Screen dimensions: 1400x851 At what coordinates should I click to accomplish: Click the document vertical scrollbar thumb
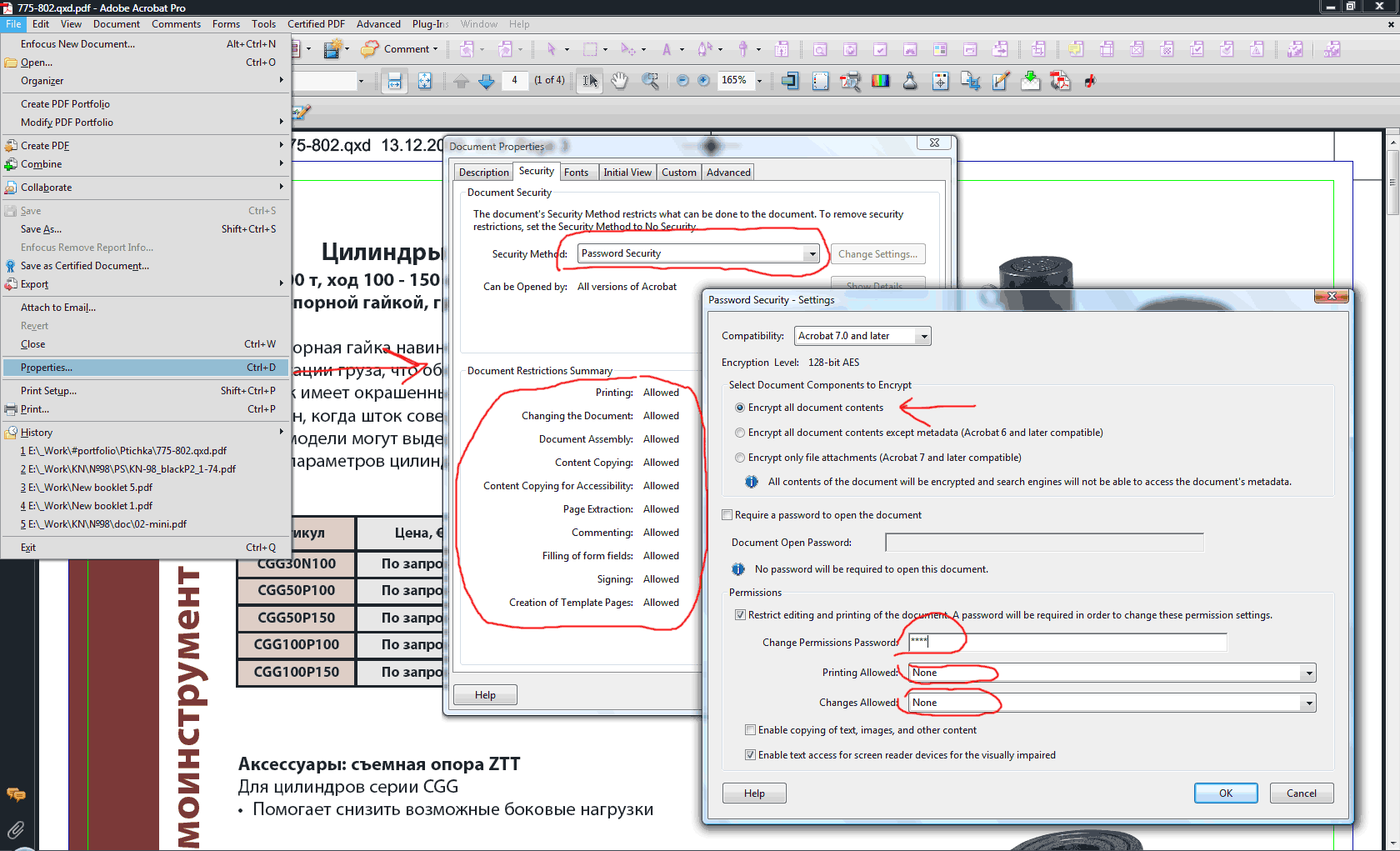point(1392,183)
